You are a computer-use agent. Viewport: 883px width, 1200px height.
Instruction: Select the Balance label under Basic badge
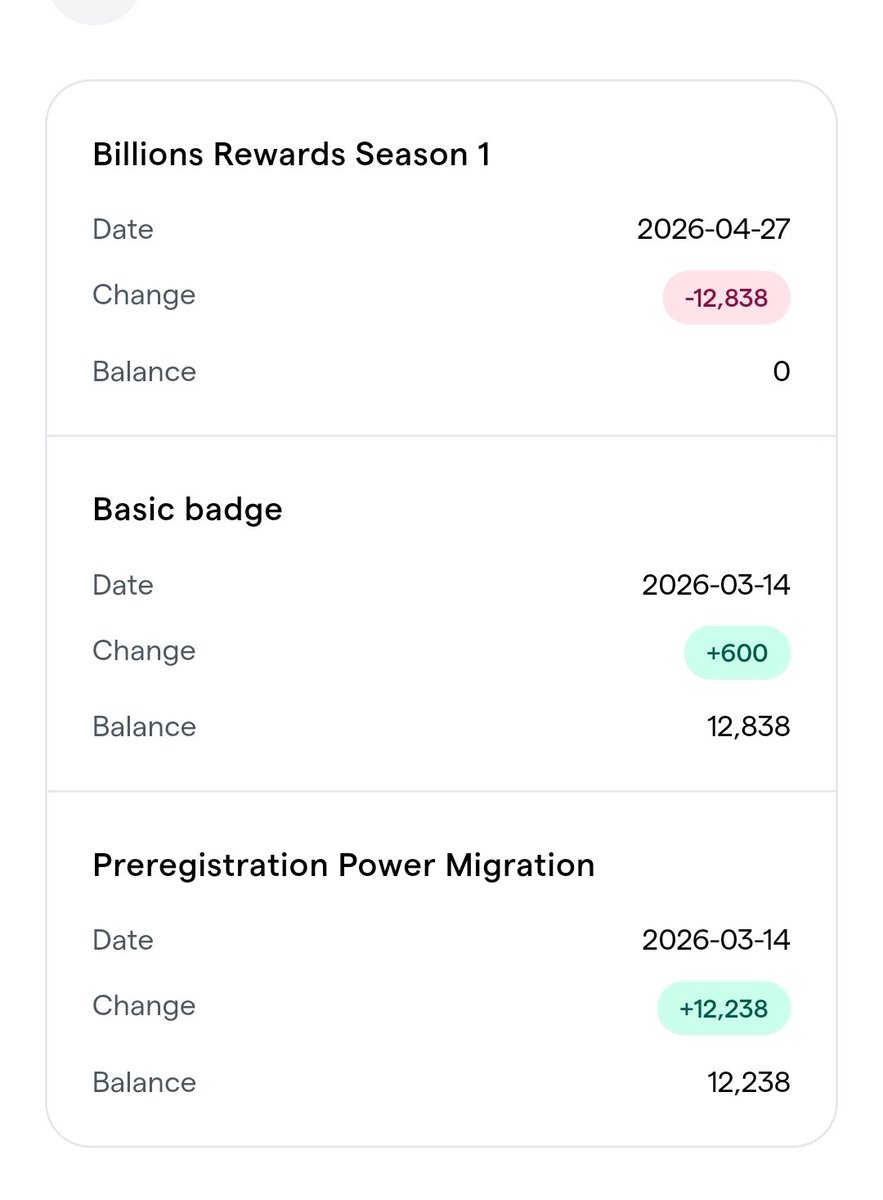pos(144,727)
